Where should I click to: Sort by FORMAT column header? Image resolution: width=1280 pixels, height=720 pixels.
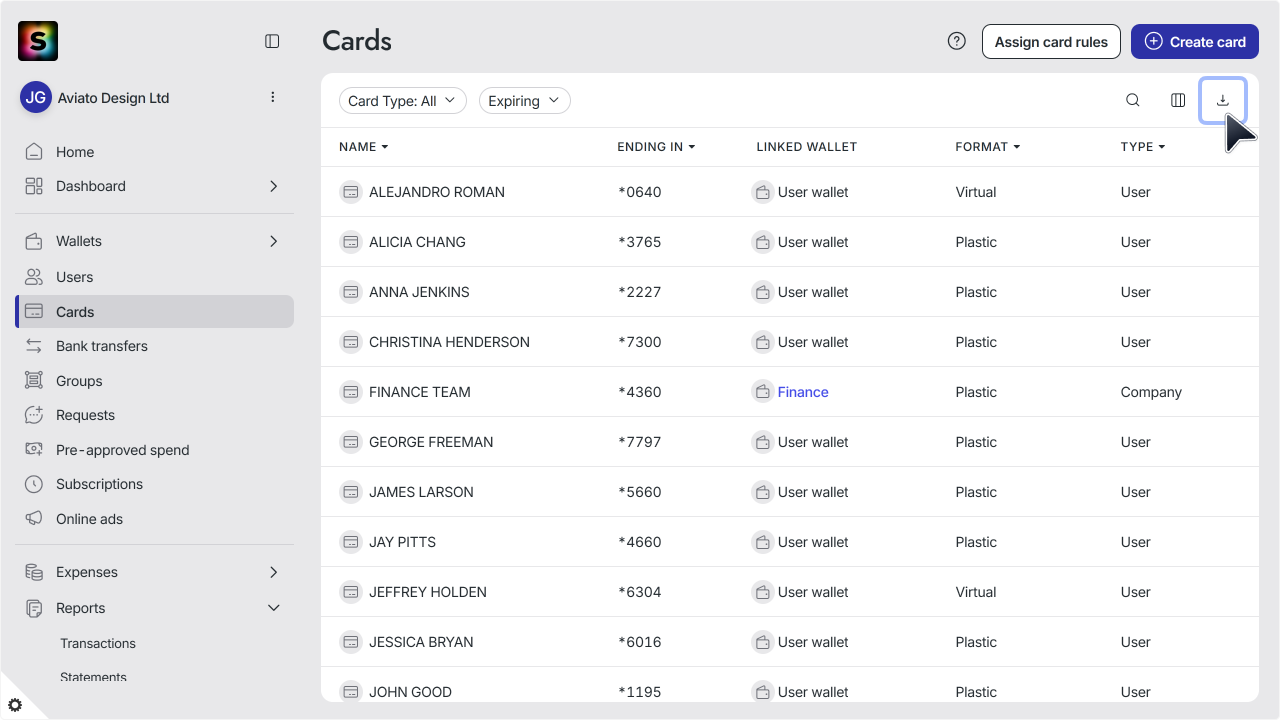pos(988,147)
